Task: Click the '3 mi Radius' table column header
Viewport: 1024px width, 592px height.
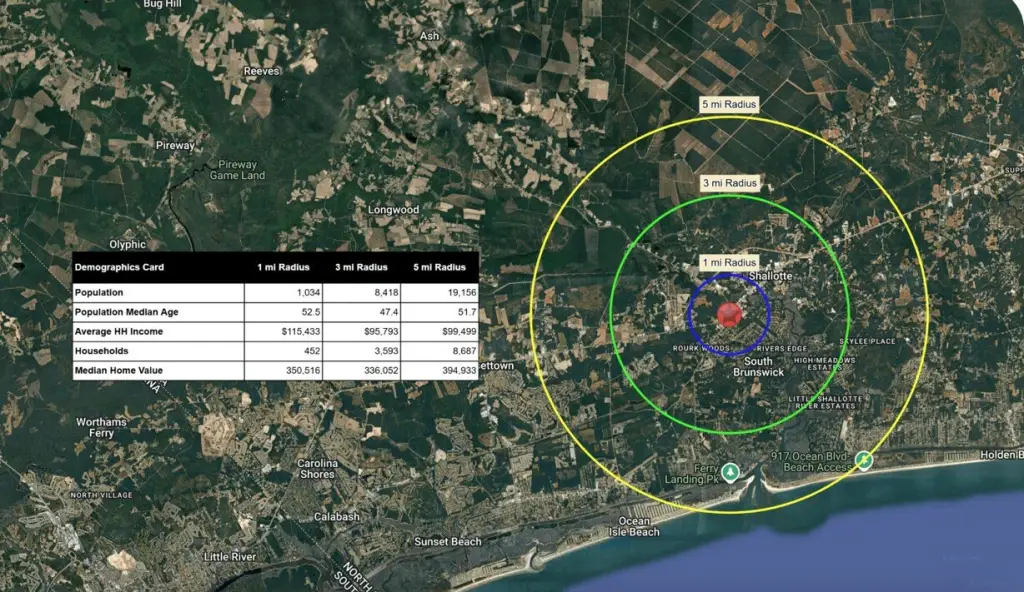Action: tap(361, 267)
